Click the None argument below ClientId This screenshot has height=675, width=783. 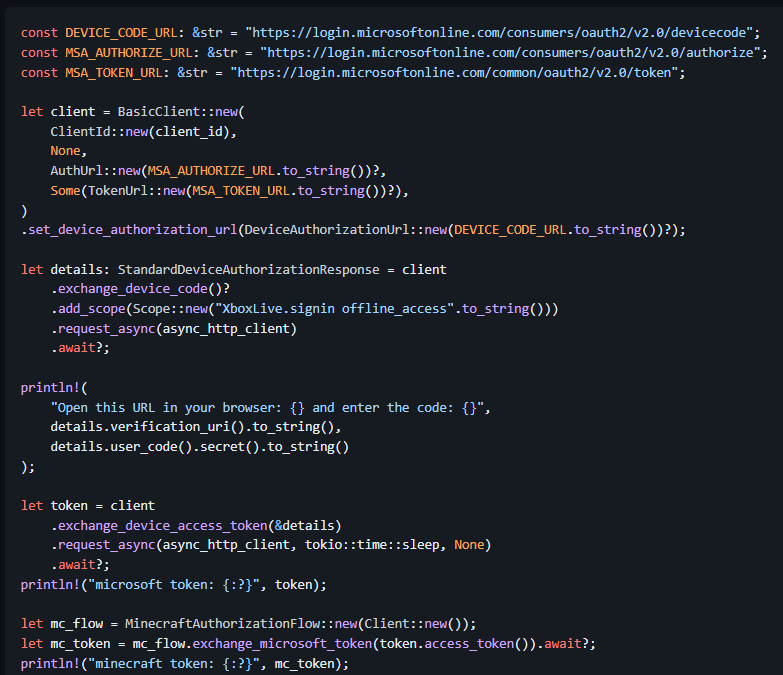(65, 151)
